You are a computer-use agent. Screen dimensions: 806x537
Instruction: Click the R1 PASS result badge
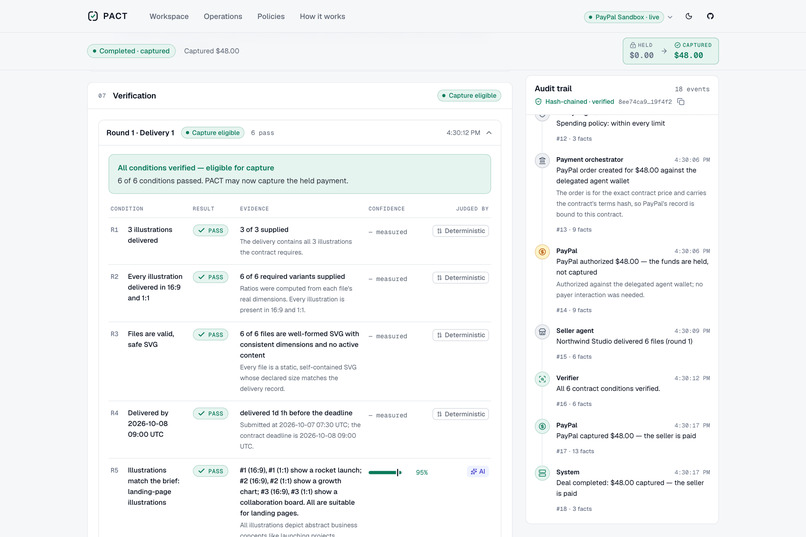pos(211,231)
